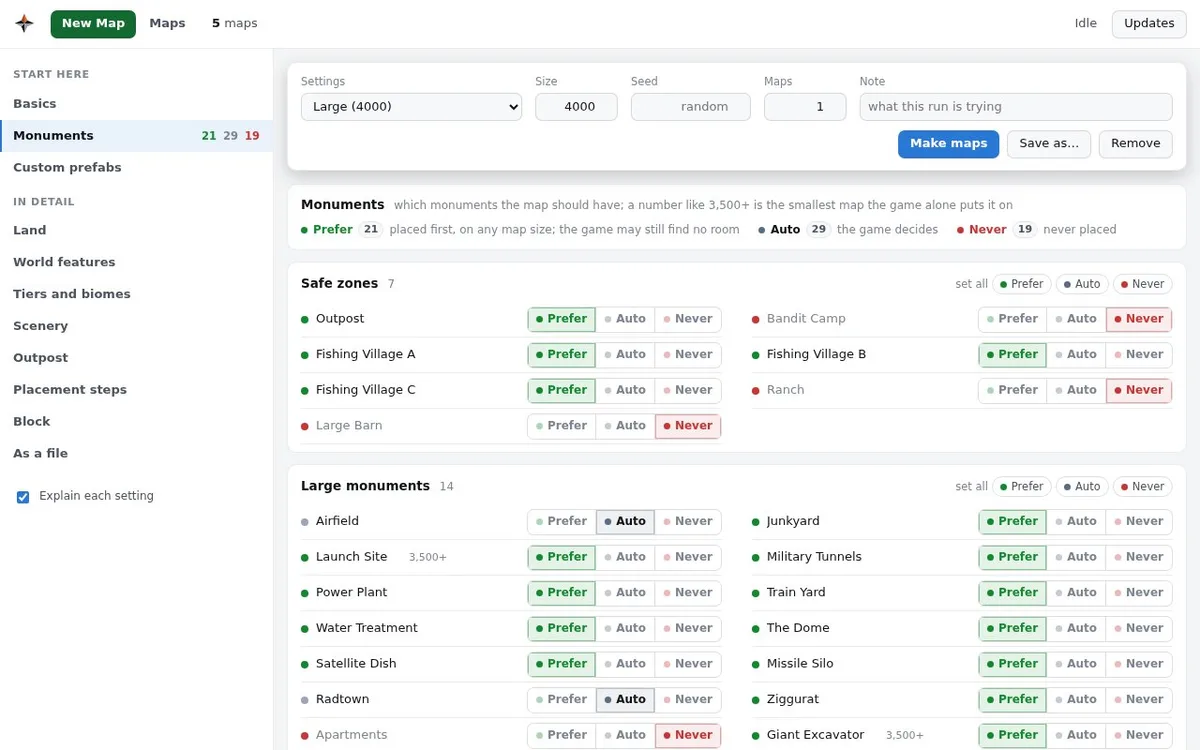Open the Maps tab in header
Screen dimensions: 1200x750
167,23
